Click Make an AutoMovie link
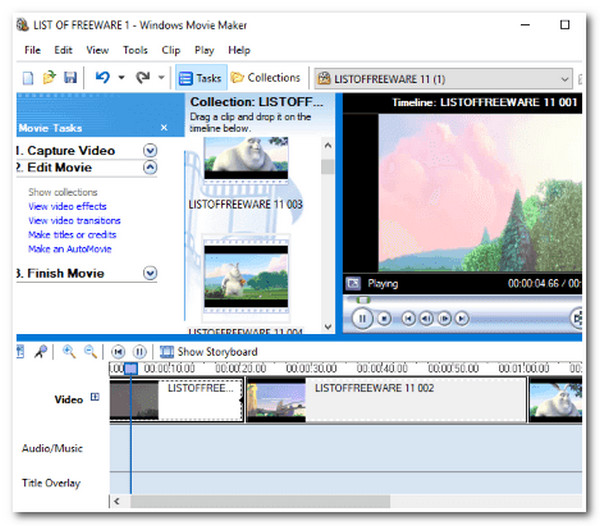 click(x=70, y=249)
